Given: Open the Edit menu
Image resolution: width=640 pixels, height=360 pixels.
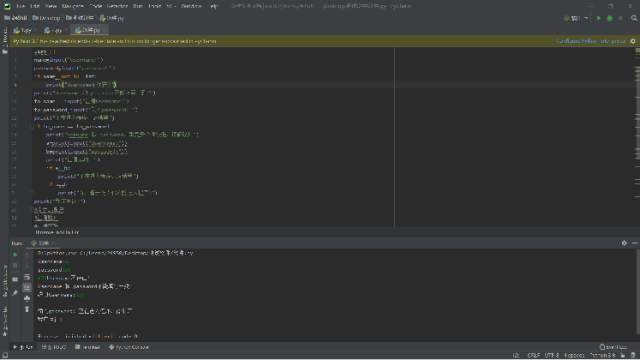Looking at the screenshot, I should [35, 6].
